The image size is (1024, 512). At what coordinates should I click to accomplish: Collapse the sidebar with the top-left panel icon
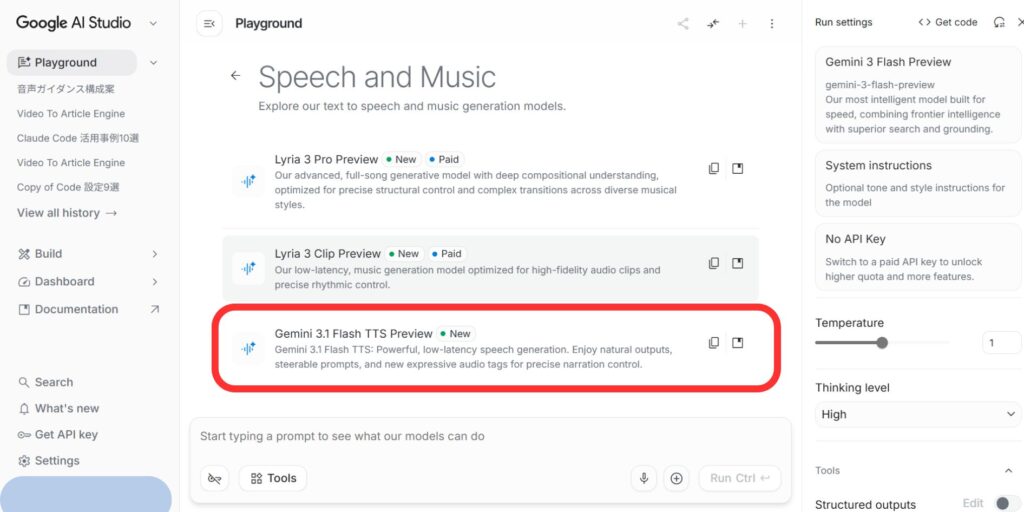tap(209, 24)
